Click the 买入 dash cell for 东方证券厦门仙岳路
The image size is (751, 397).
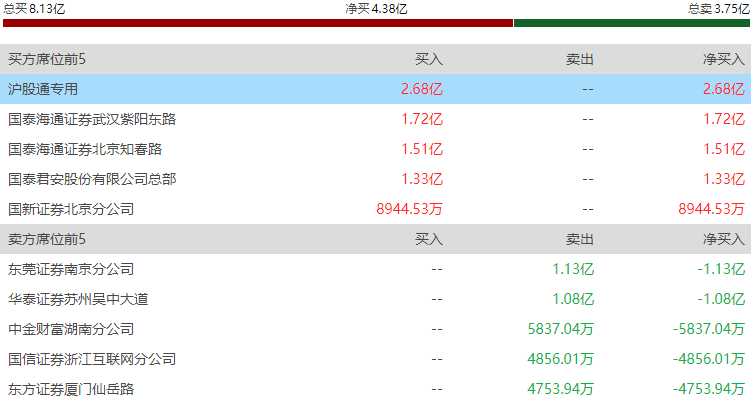pyautogui.click(x=437, y=389)
